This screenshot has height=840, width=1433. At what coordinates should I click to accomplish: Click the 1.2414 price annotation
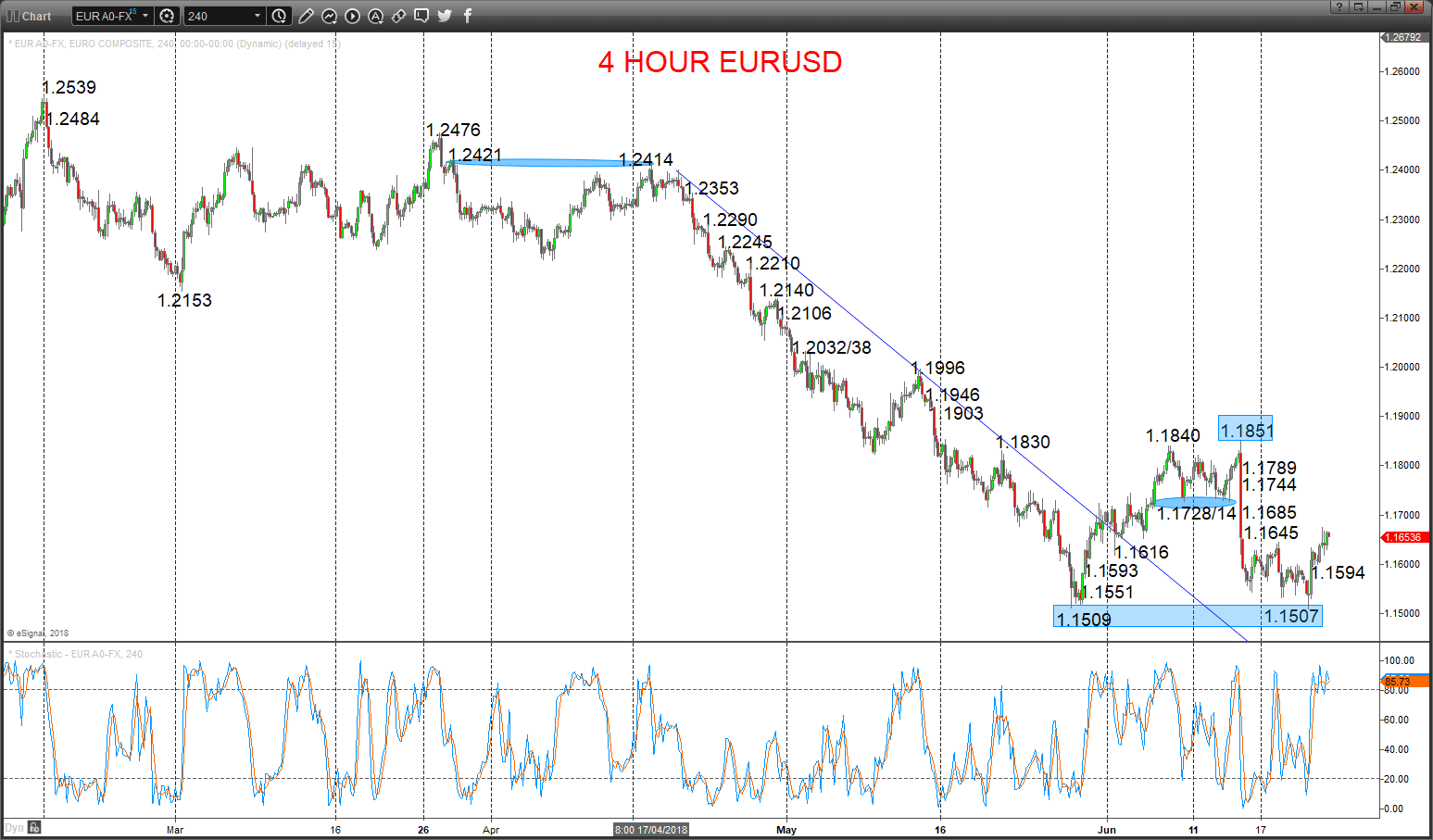pos(646,159)
